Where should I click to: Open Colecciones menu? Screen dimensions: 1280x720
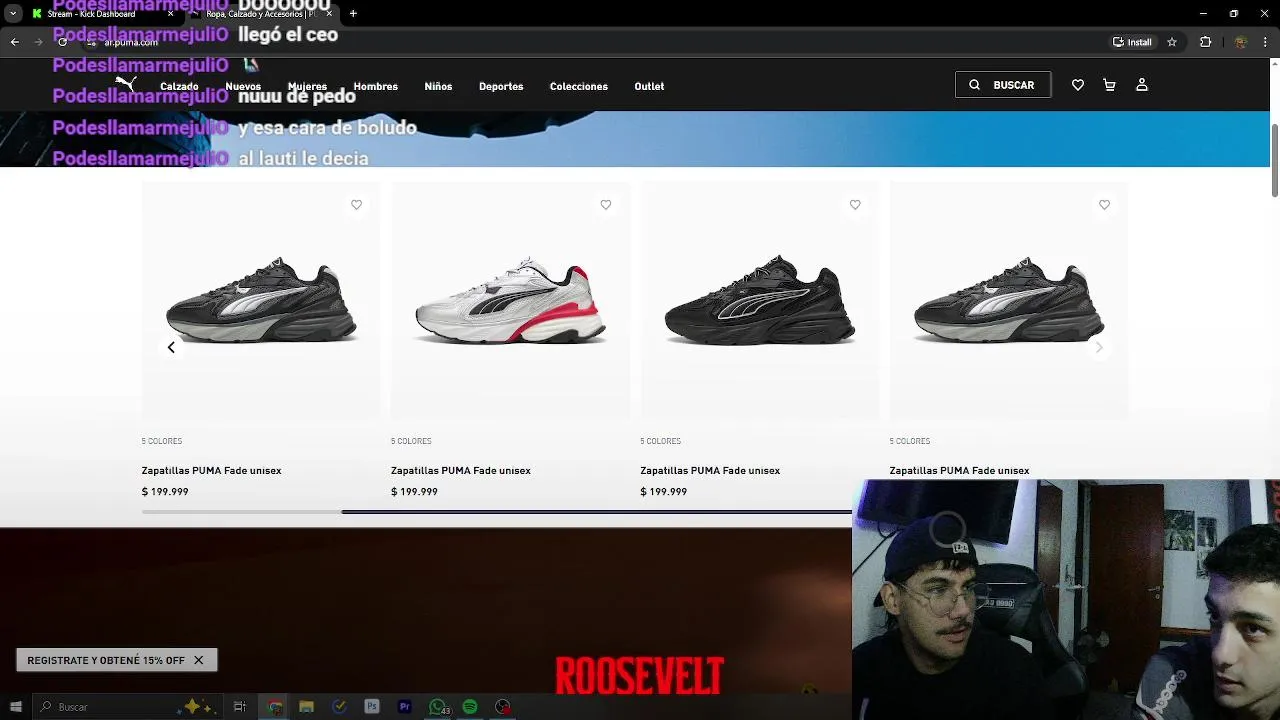(579, 86)
